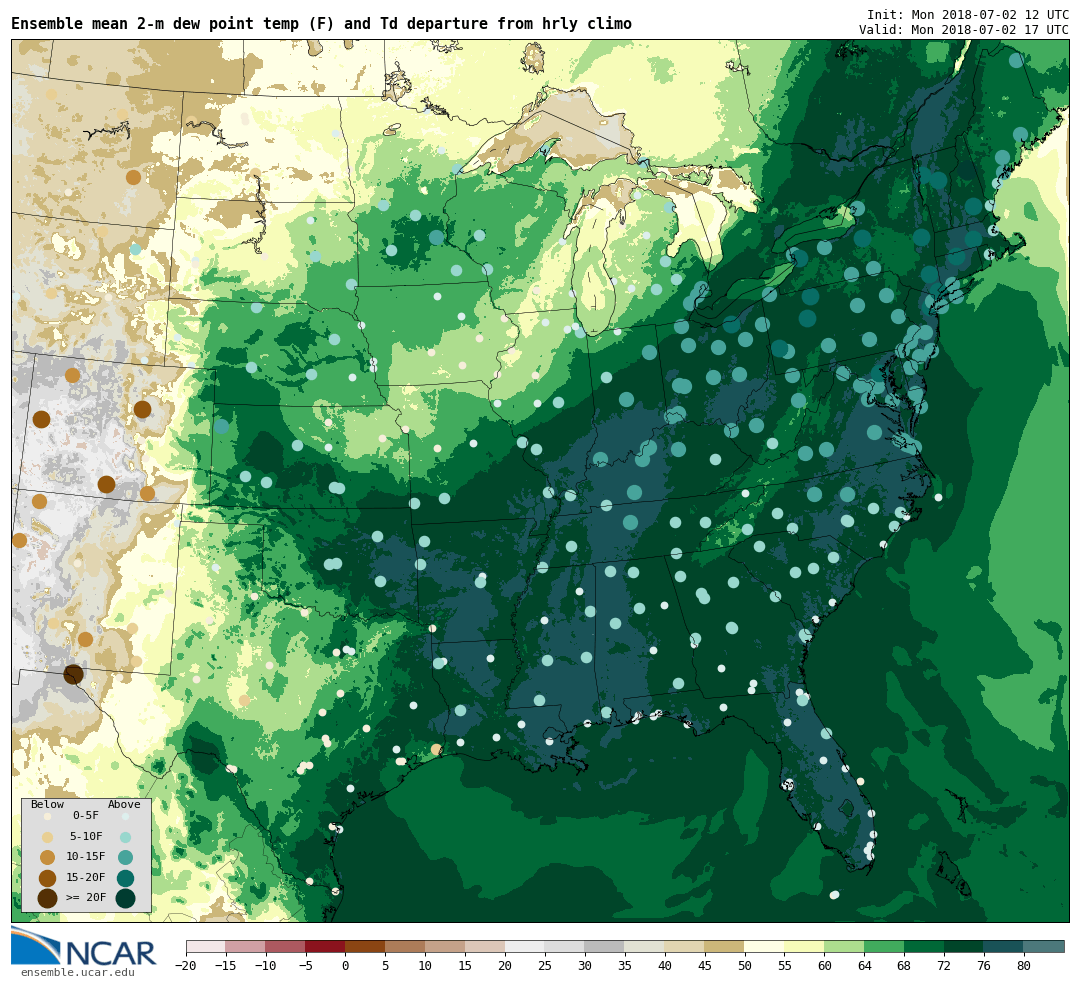1080x985 pixels.
Task: Click the colorbar label -20
Action: [x=186, y=966]
